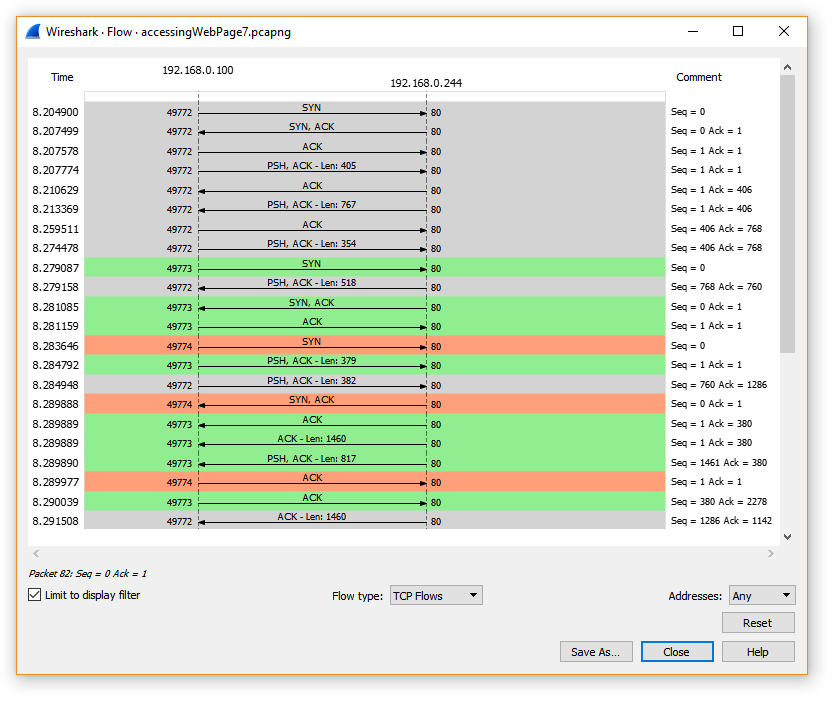Click horizontal scrollbar right arrow
835x703 pixels.
click(770, 553)
